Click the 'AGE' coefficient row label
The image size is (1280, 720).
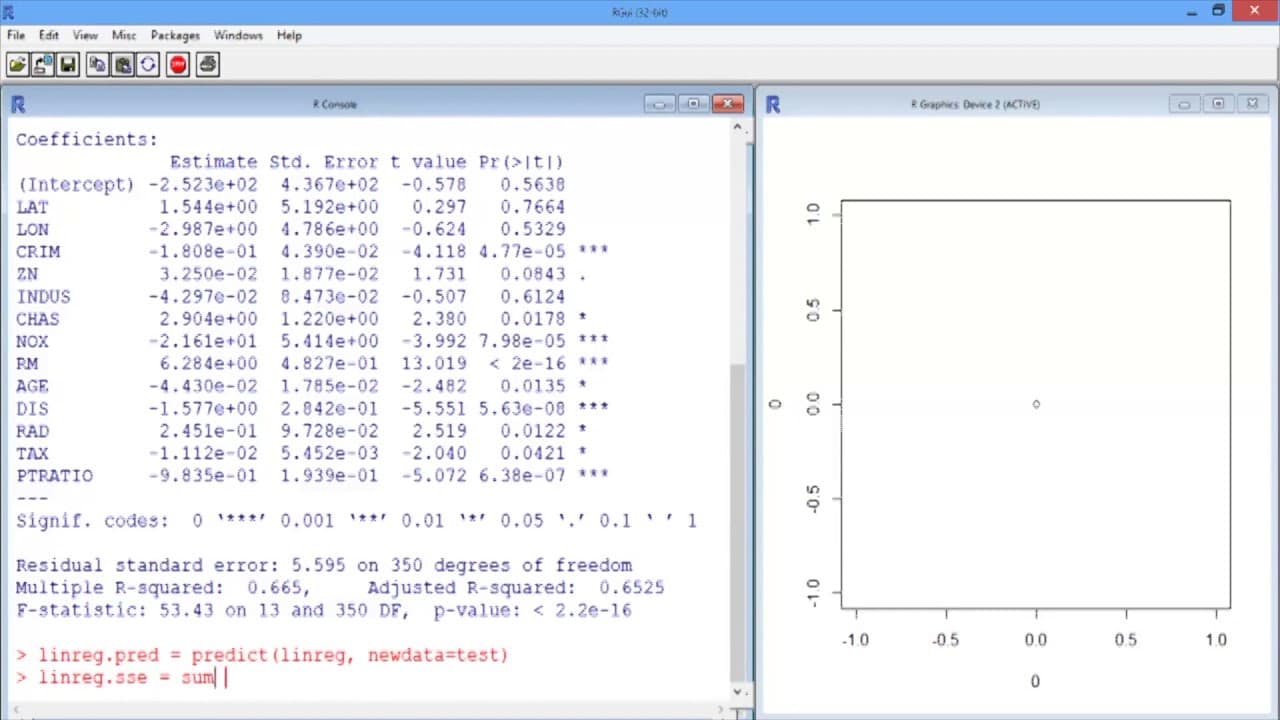[x=32, y=386]
